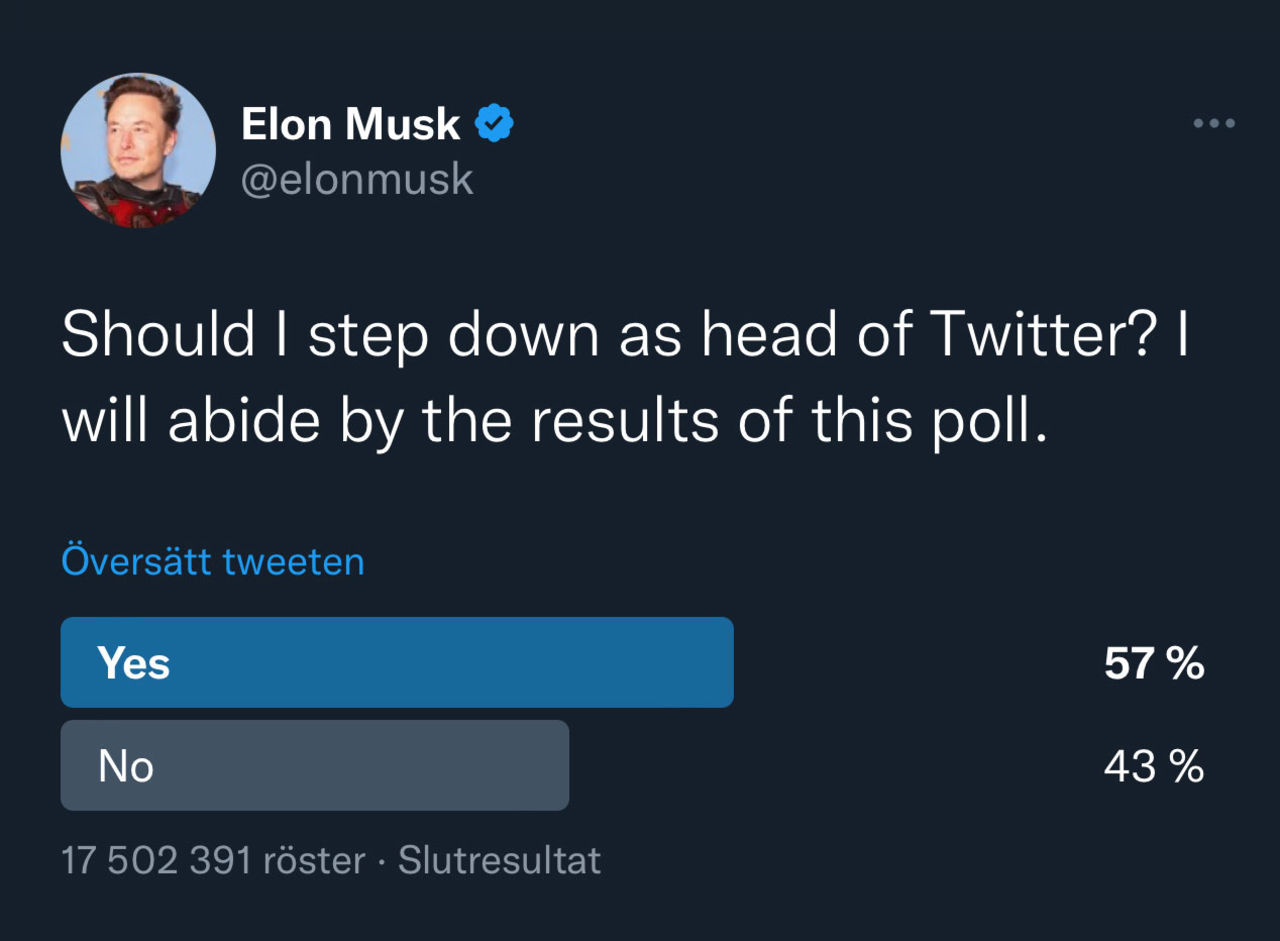Image resolution: width=1280 pixels, height=941 pixels.
Task: Click the Elon Musk display name
Action: (x=350, y=122)
